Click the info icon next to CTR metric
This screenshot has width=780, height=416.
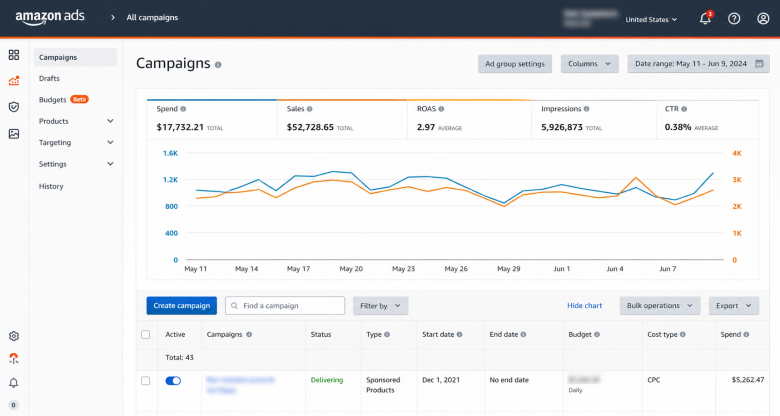pyautogui.click(x=684, y=109)
